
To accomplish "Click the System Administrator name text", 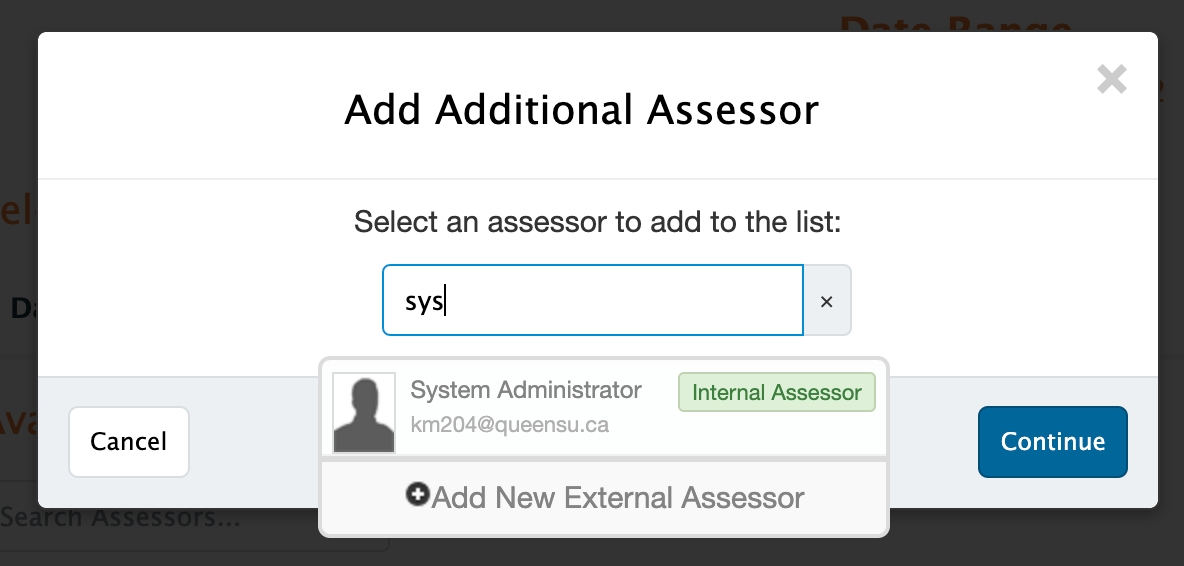I will (526, 390).
